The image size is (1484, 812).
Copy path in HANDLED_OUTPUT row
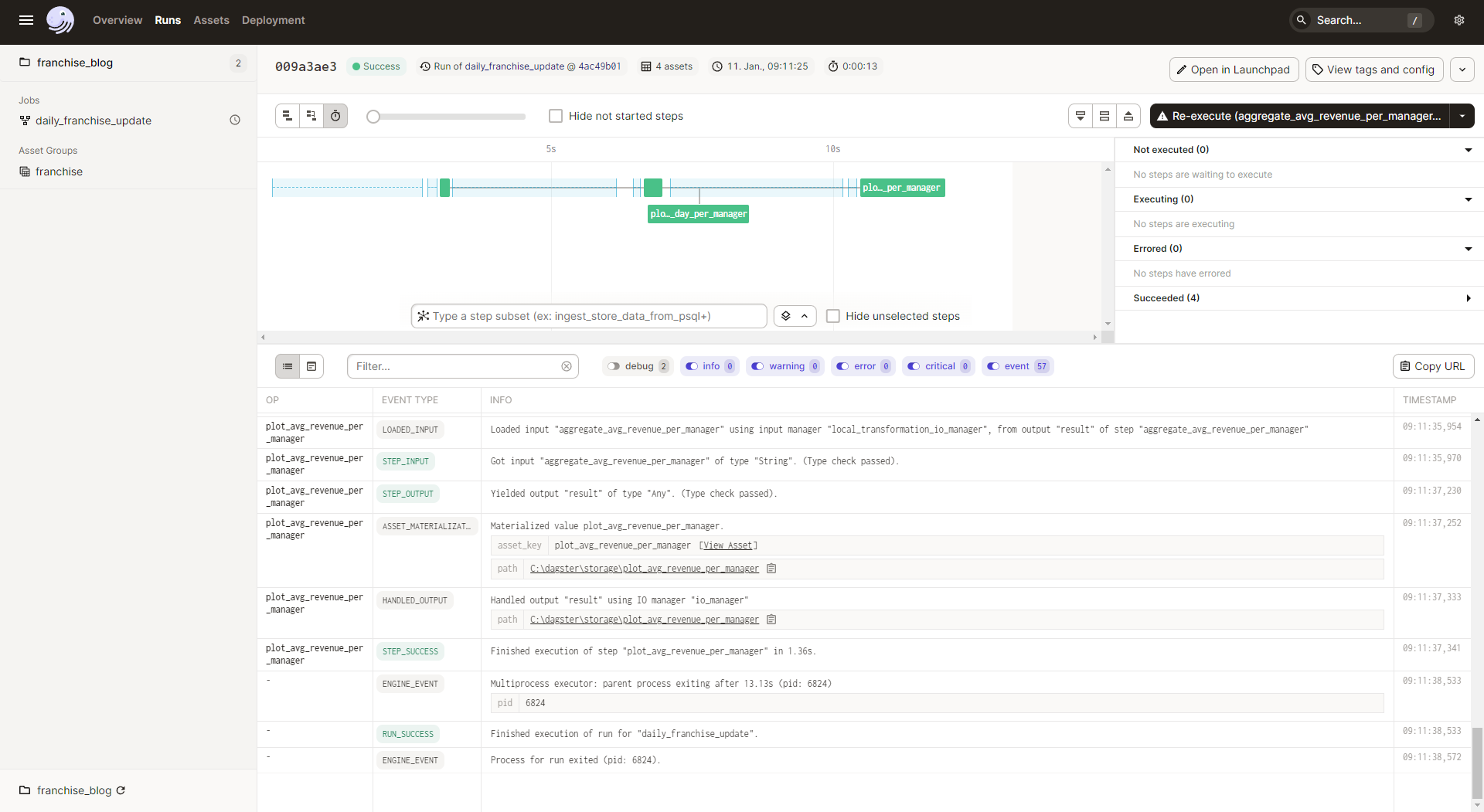click(771, 620)
